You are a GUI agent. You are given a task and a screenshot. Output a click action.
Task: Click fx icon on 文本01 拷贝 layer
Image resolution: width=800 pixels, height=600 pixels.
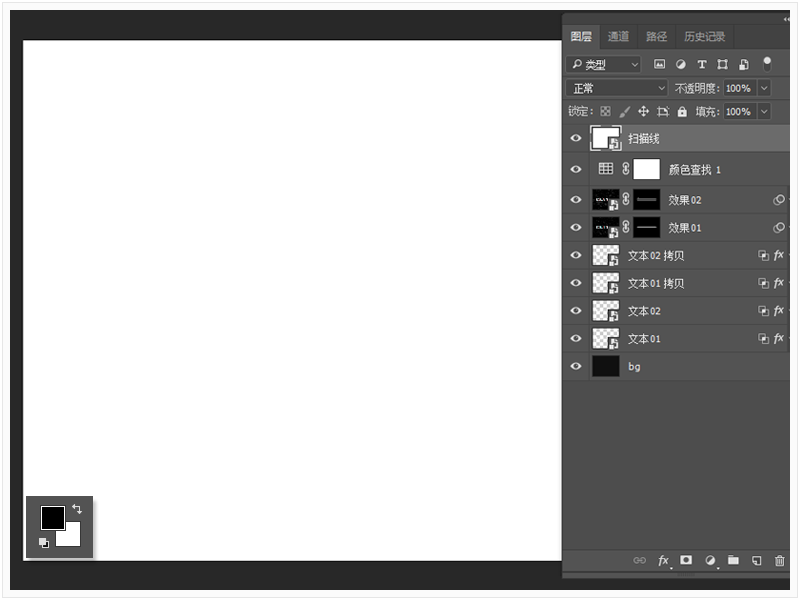(779, 283)
